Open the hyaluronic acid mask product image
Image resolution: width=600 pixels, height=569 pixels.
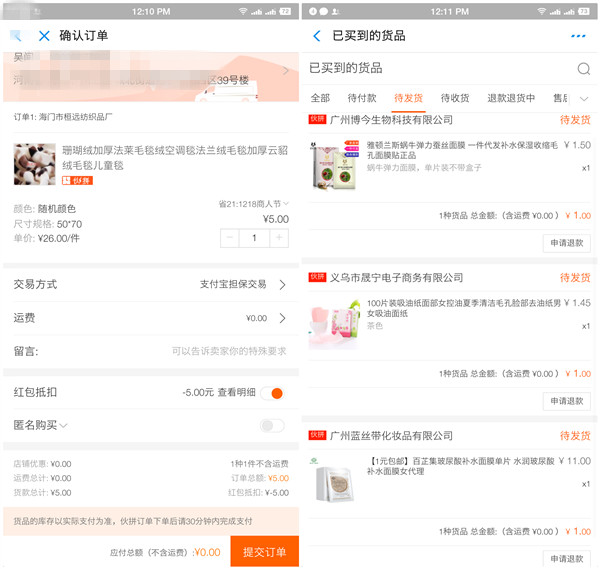click(334, 482)
